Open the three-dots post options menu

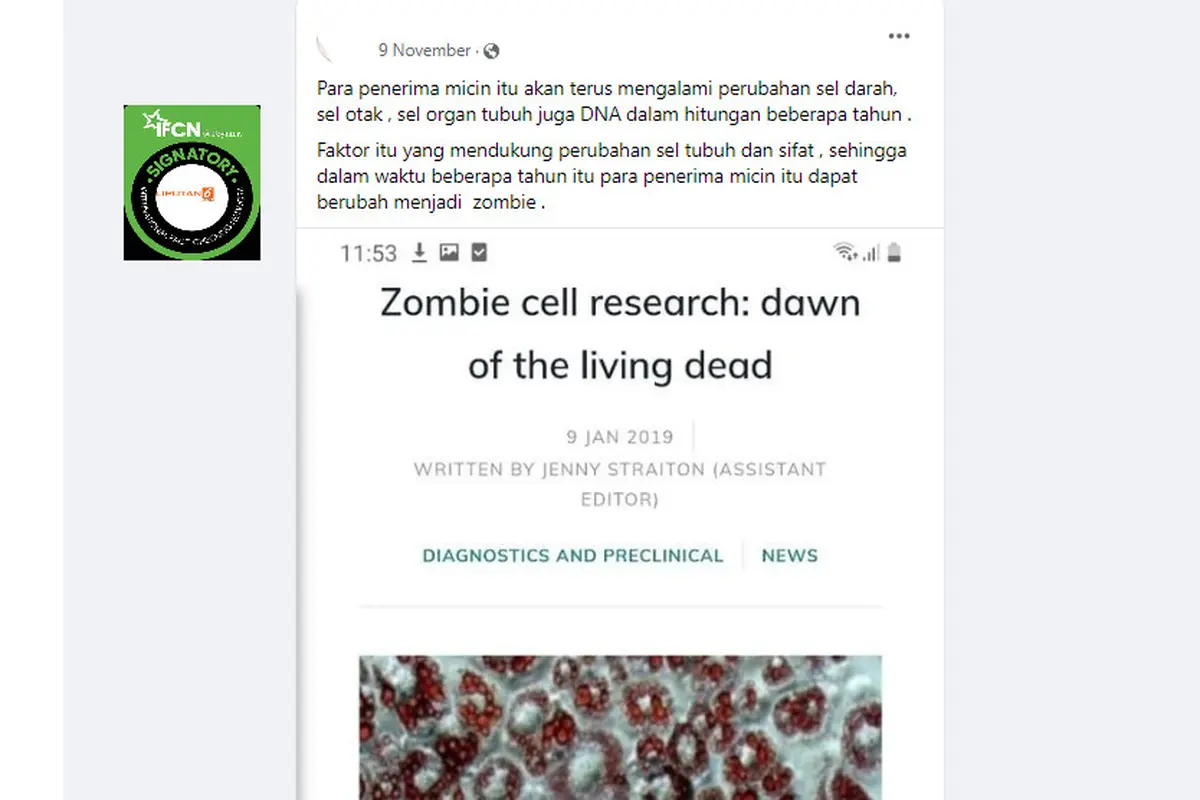coord(899,36)
